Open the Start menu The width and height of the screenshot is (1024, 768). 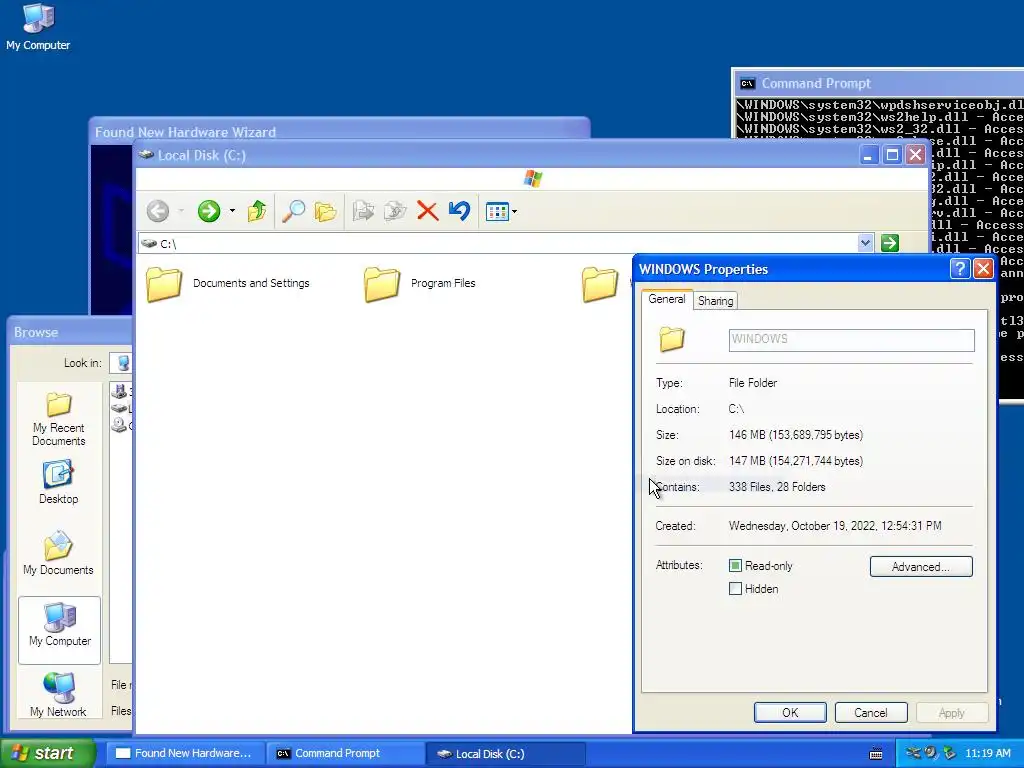click(47, 753)
